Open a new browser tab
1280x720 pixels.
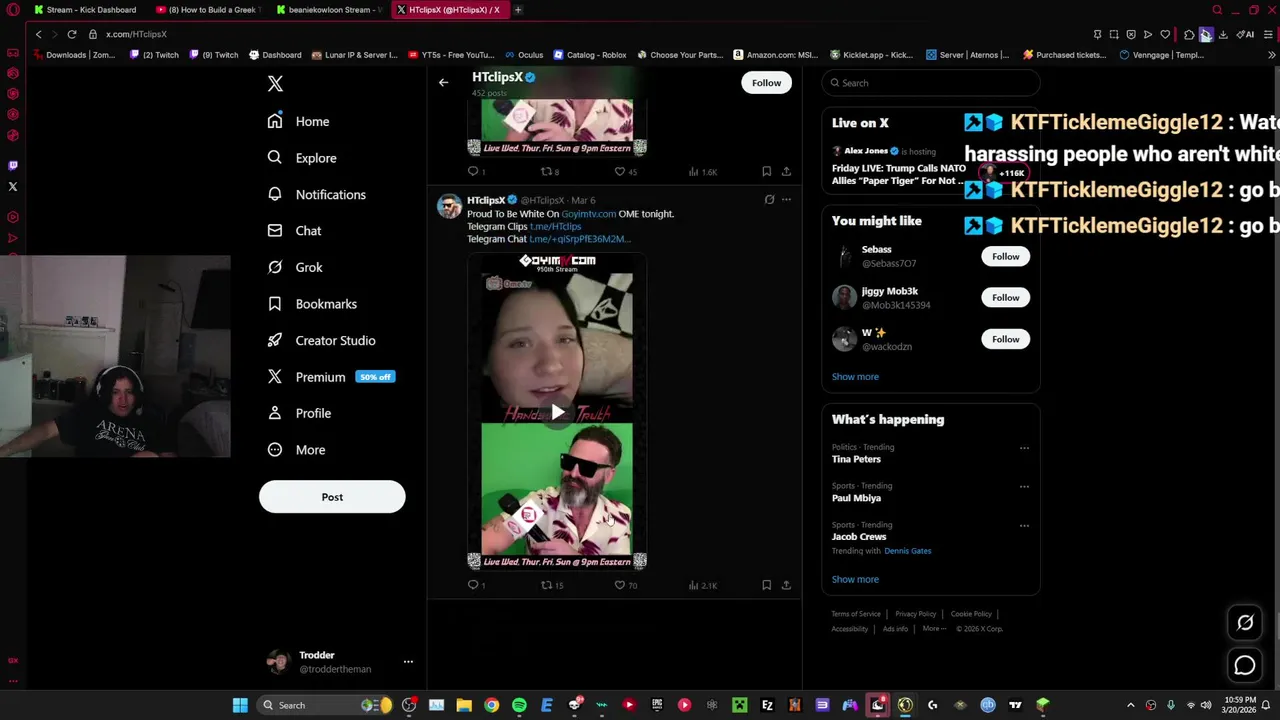coord(518,10)
